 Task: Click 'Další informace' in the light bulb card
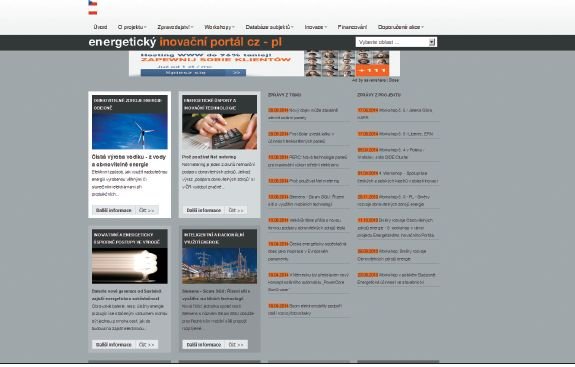[x=114, y=345]
